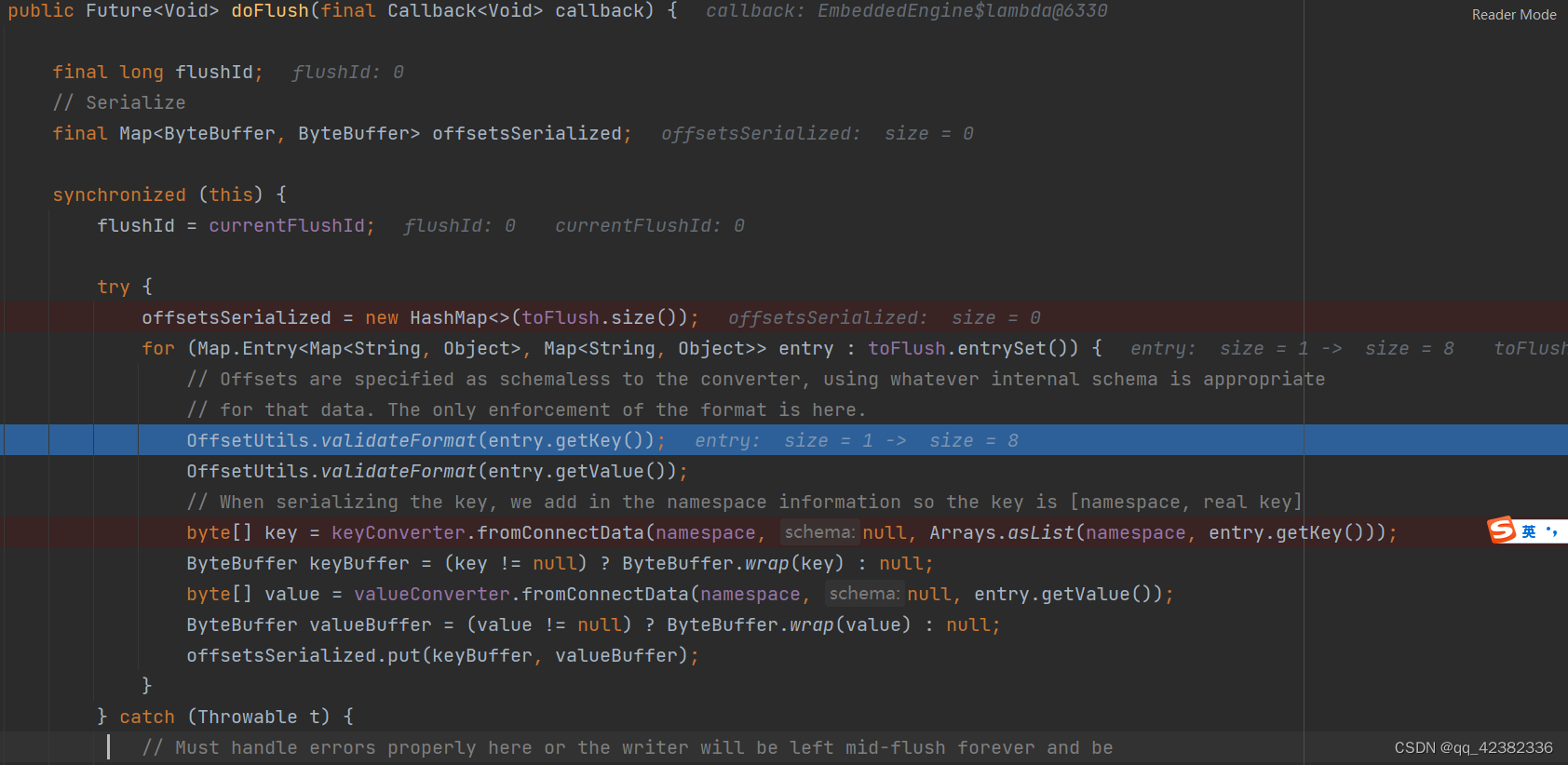Click 'new HashMap<>' in the assignment
This screenshot has height=765, width=1568.
(438, 318)
